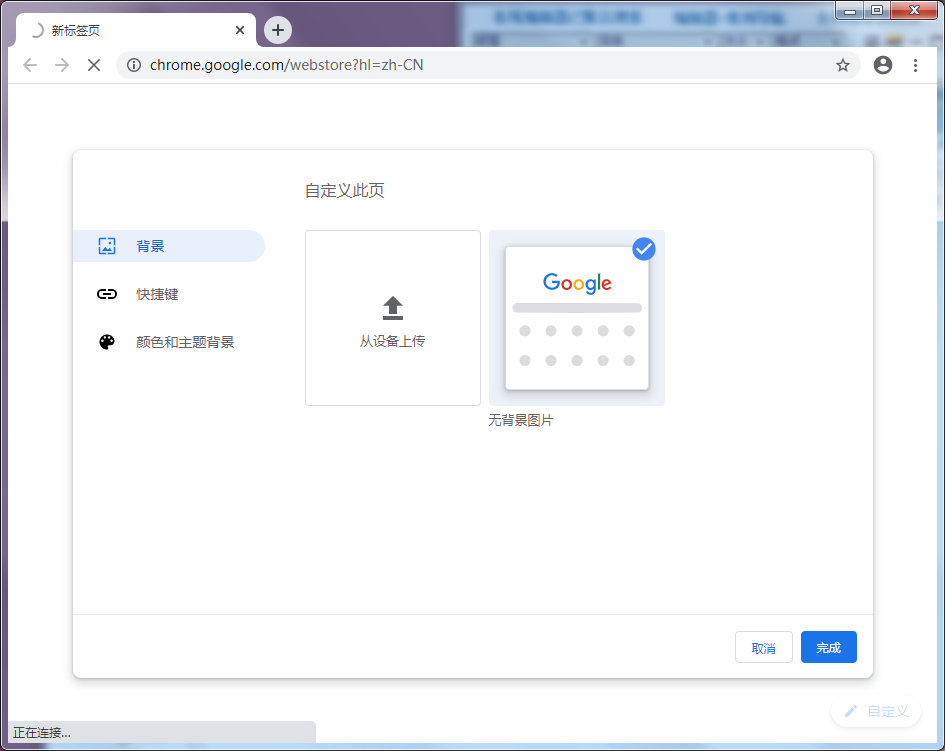The image size is (945, 751).
Task: Open Chrome's three-dot menu
Action: [x=917, y=64]
